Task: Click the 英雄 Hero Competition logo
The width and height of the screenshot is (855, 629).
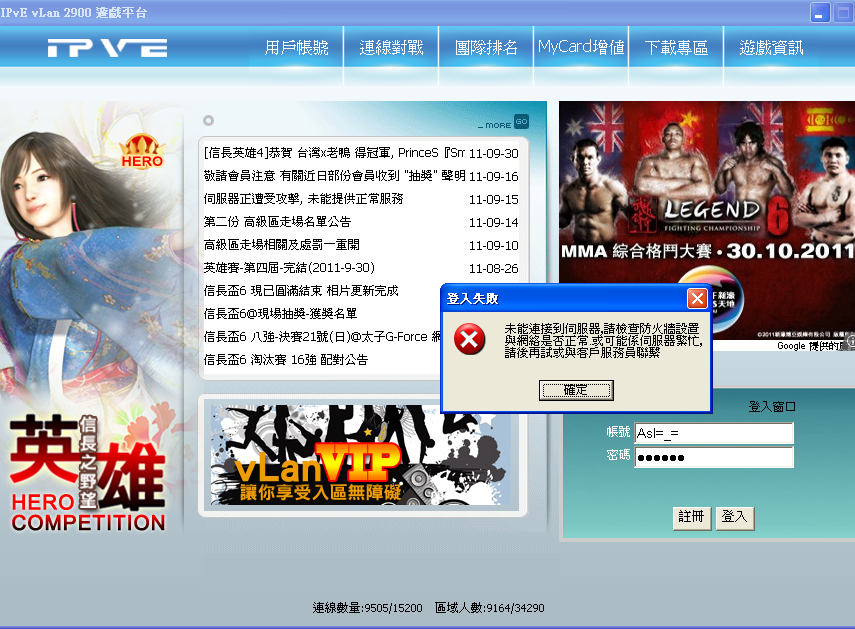Action: click(87, 471)
